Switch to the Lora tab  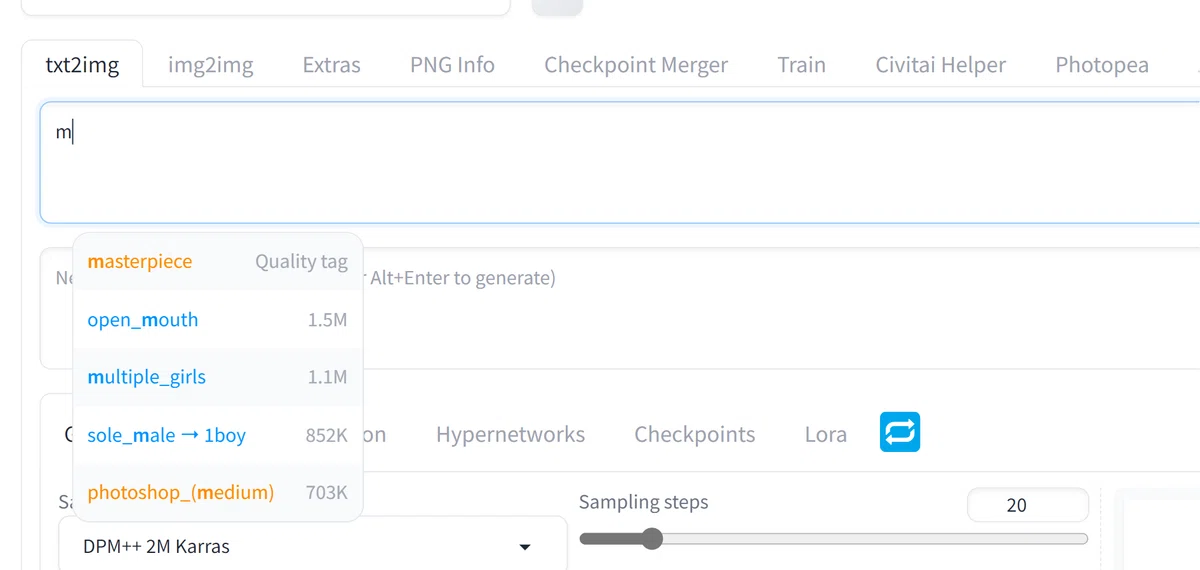(826, 434)
